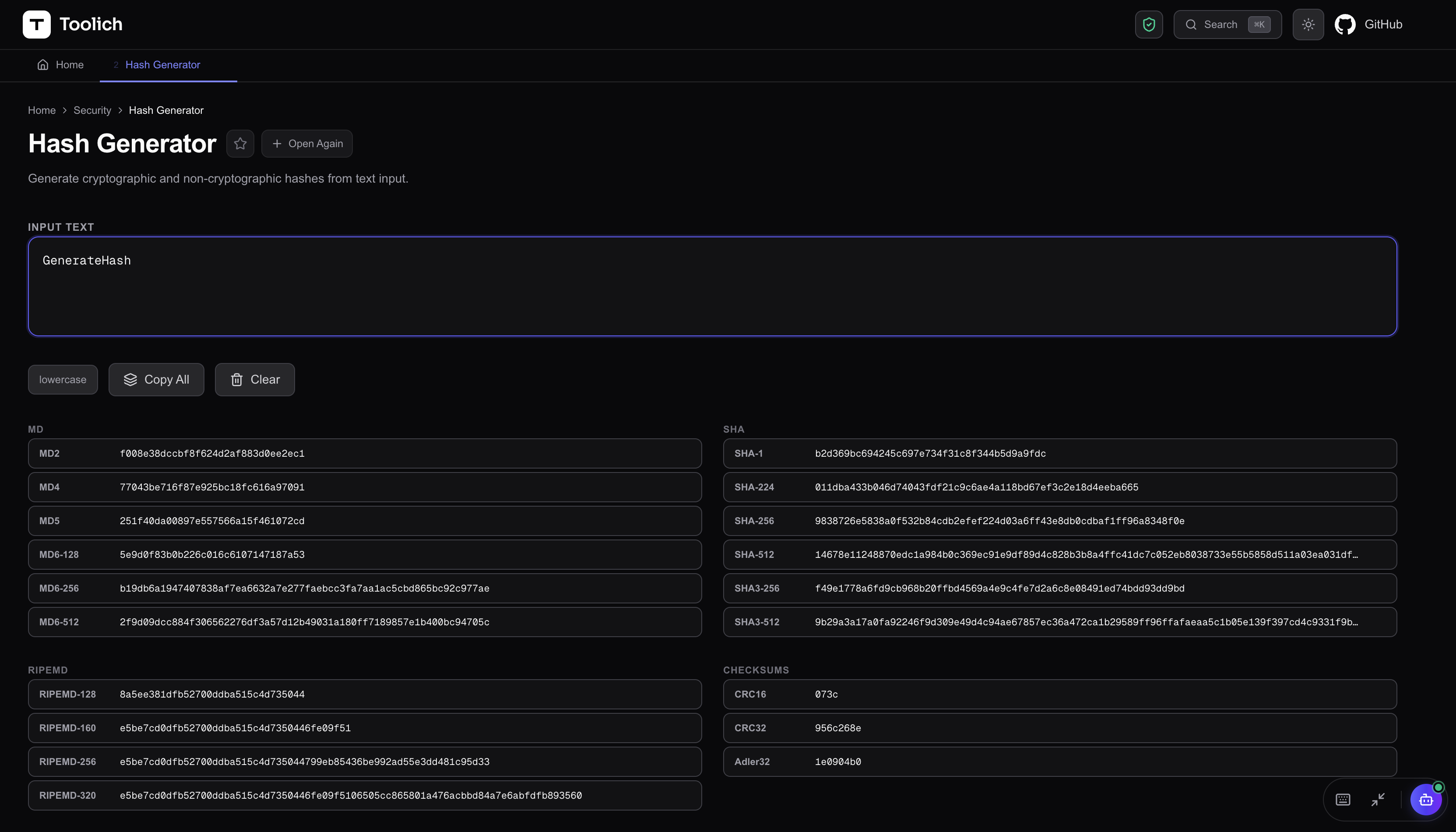The image size is (1456, 832).
Task: Open the shield privacy indicator
Action: point(1149,24)
